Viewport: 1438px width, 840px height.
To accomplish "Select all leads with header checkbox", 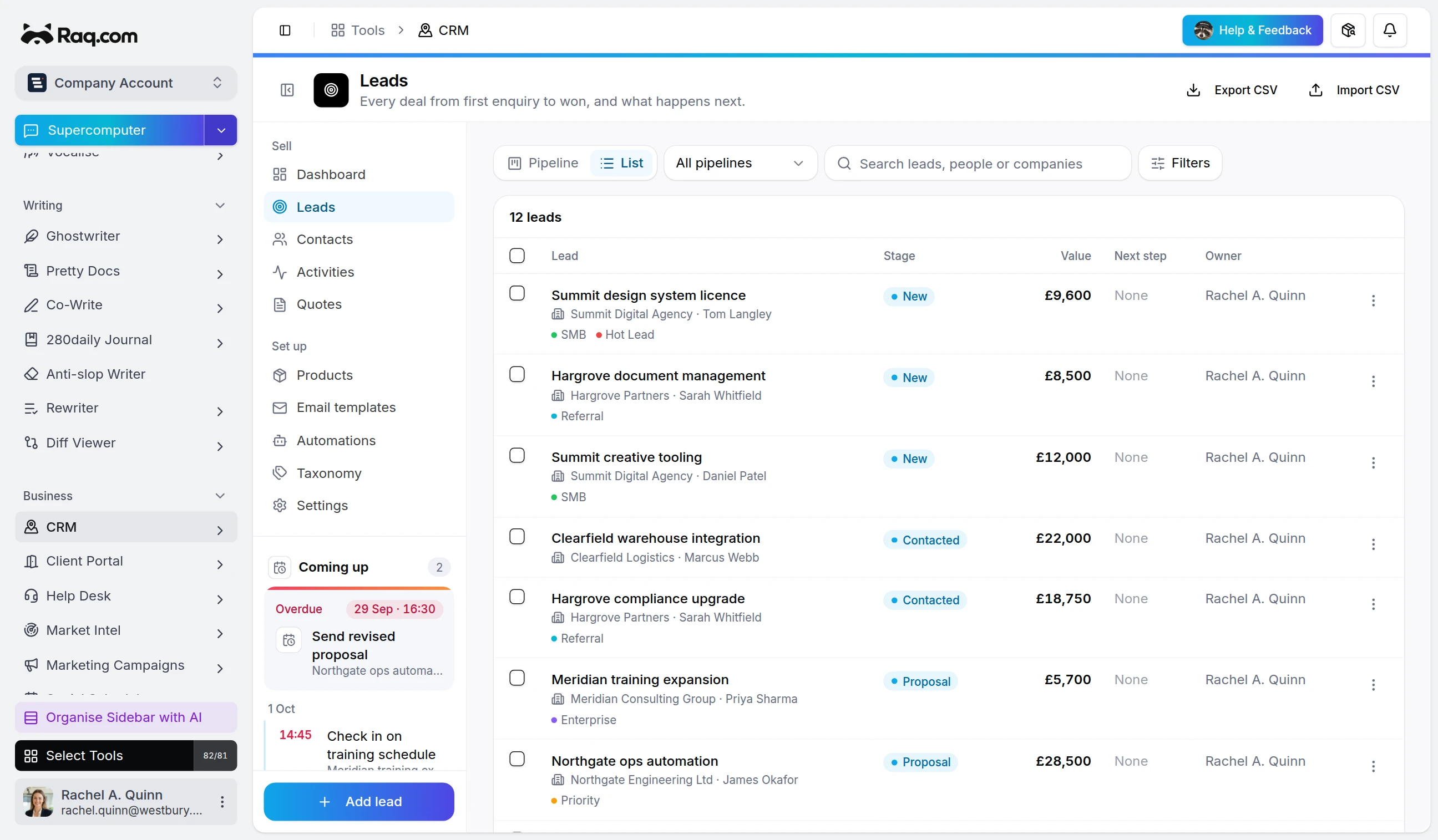I will [517, 256].
